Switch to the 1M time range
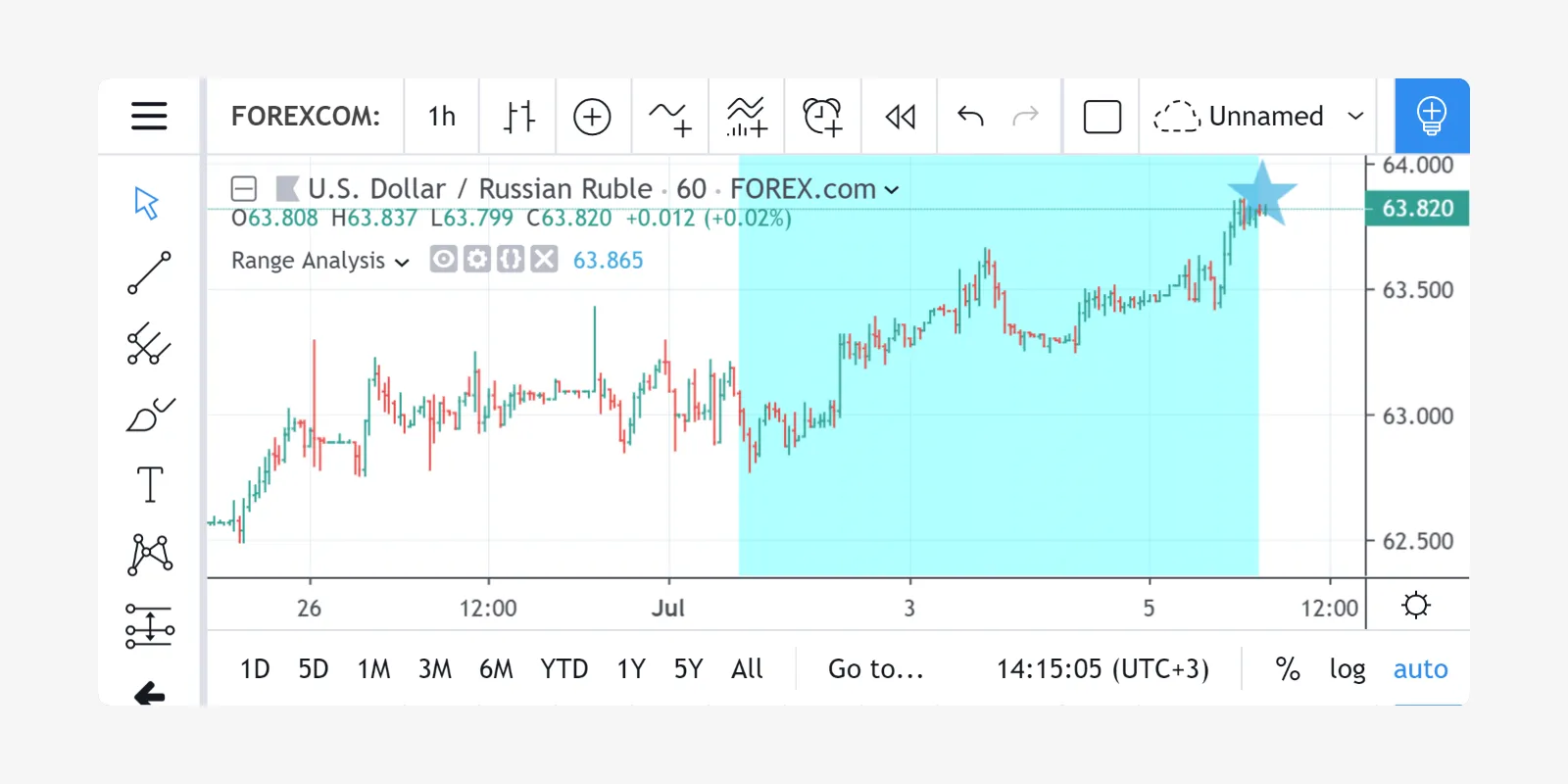The width and height of the screenshot is (1568, 784). [x=373, y=669]
